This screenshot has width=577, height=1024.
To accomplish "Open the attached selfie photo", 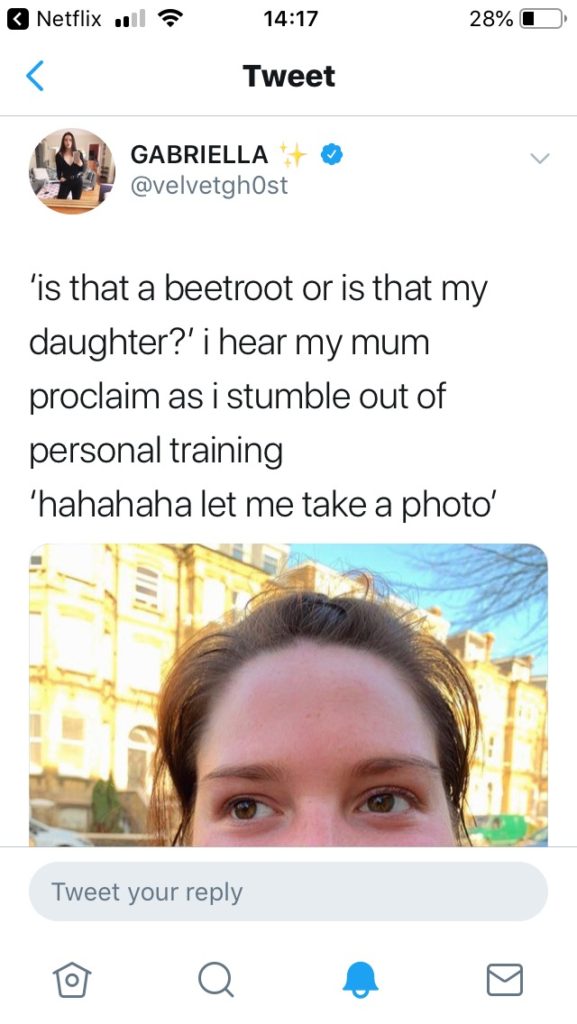I will pos(288,695).
